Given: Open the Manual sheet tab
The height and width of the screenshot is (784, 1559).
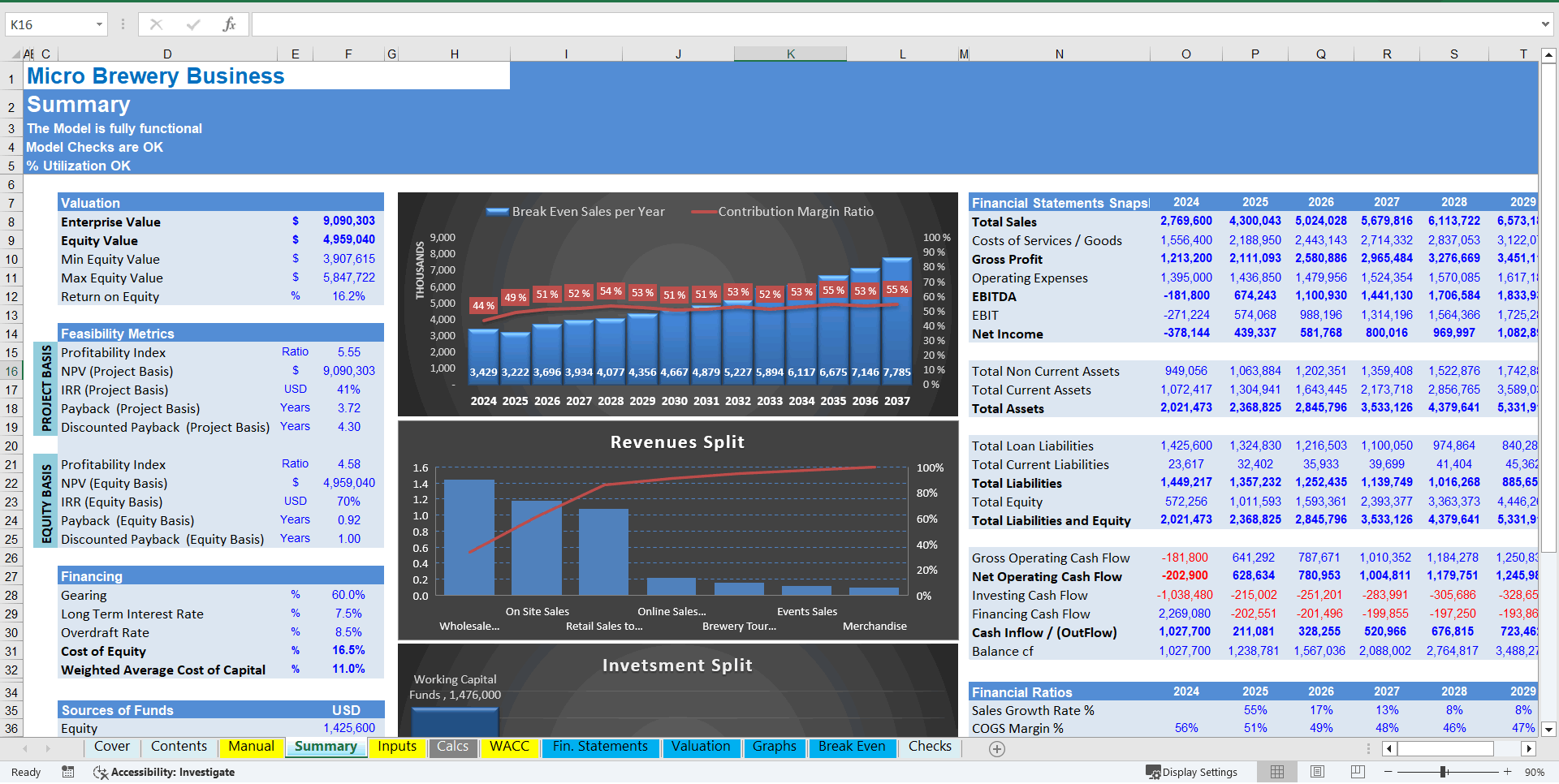Looking at the screenshot, I should pyautogui.click(x=251, y=747).
